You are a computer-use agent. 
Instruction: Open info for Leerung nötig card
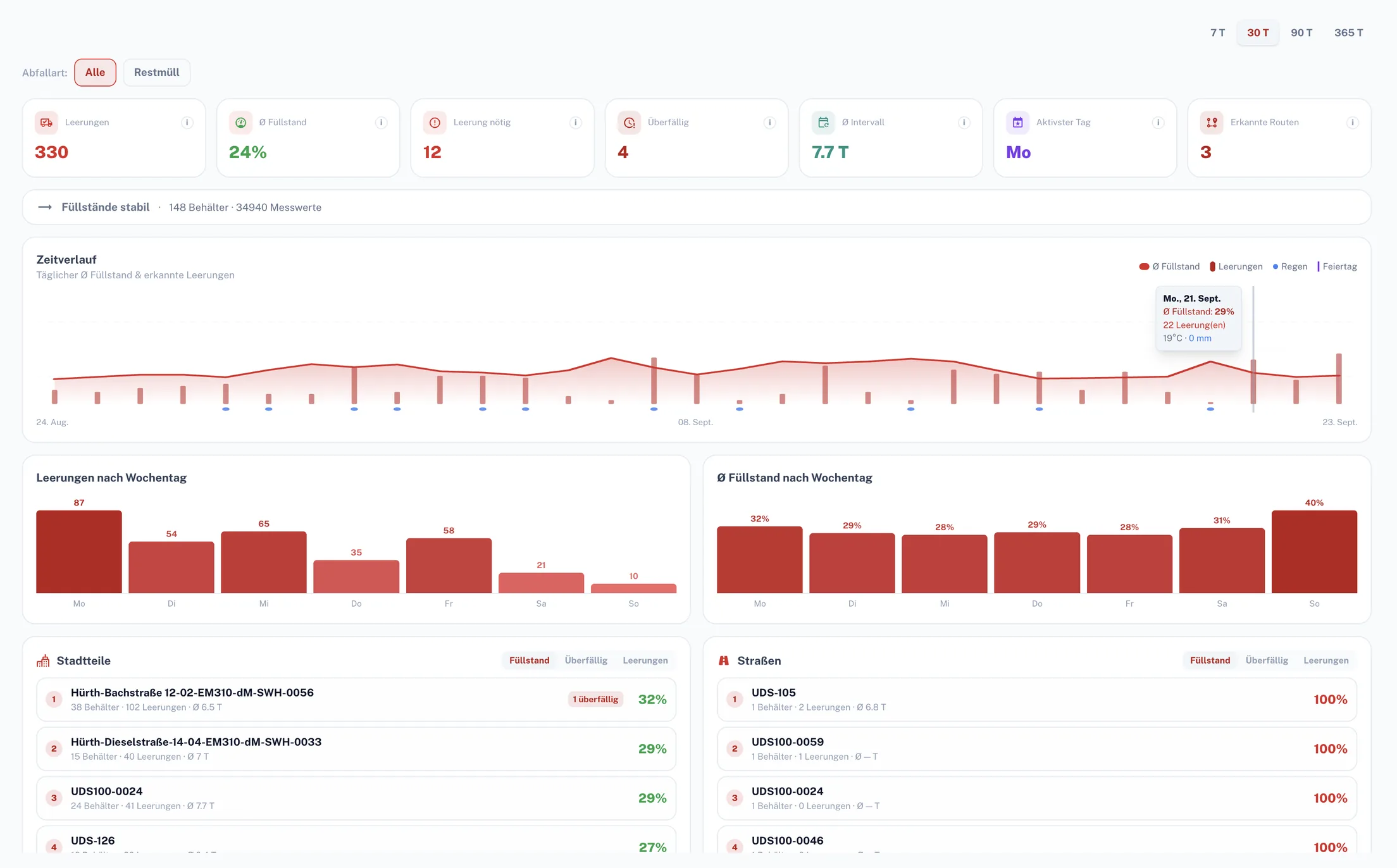(575, 123)
